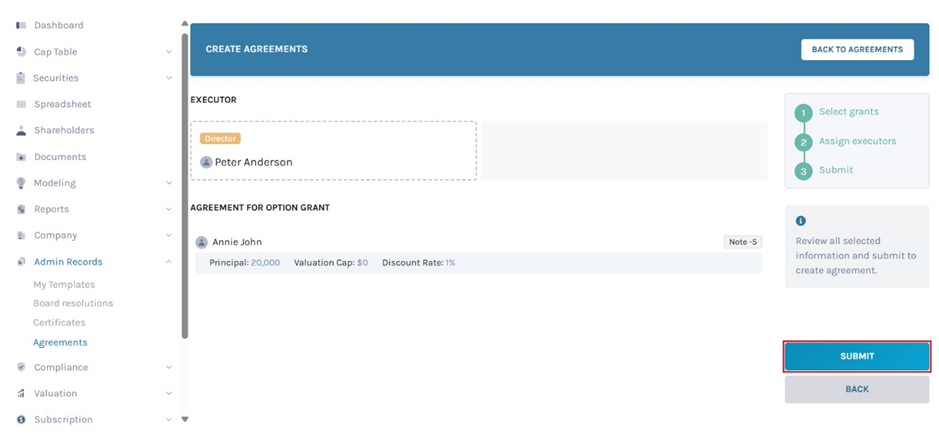Click the Cap Table pie chart icon

pos(21,52)
